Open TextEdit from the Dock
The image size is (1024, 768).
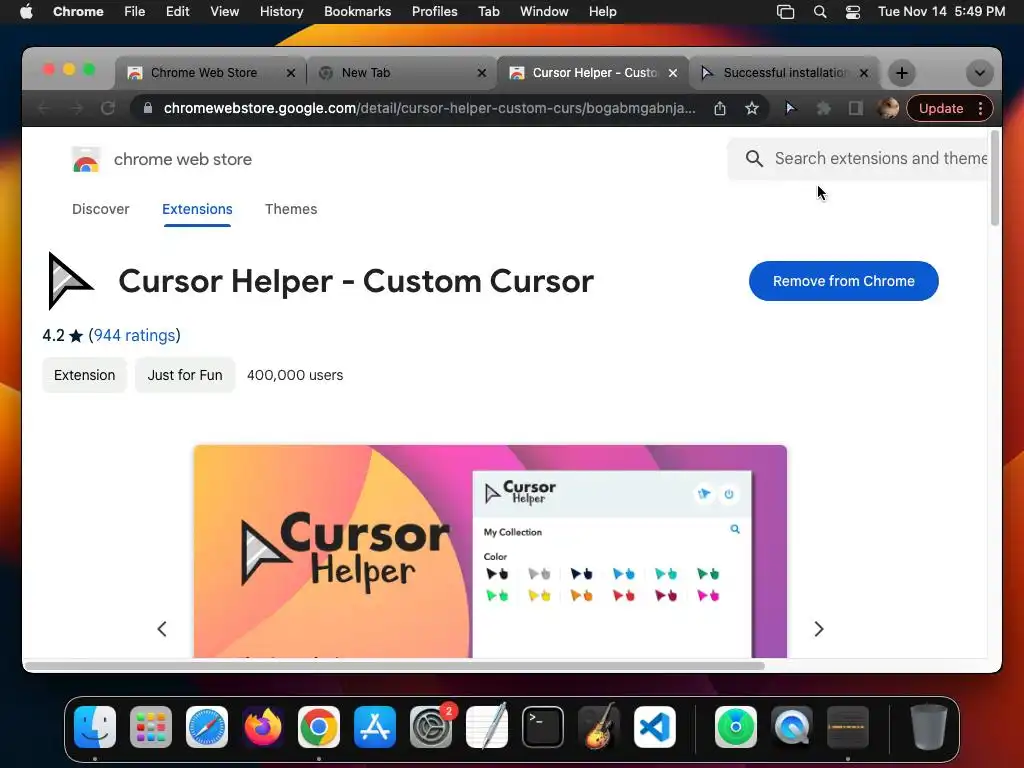(487, 726)
